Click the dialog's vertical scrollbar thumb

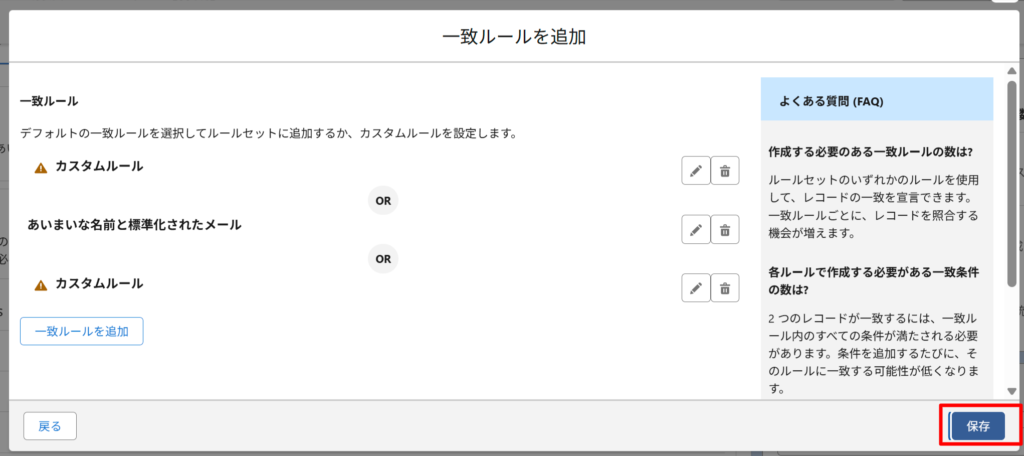pos(1012,183)
